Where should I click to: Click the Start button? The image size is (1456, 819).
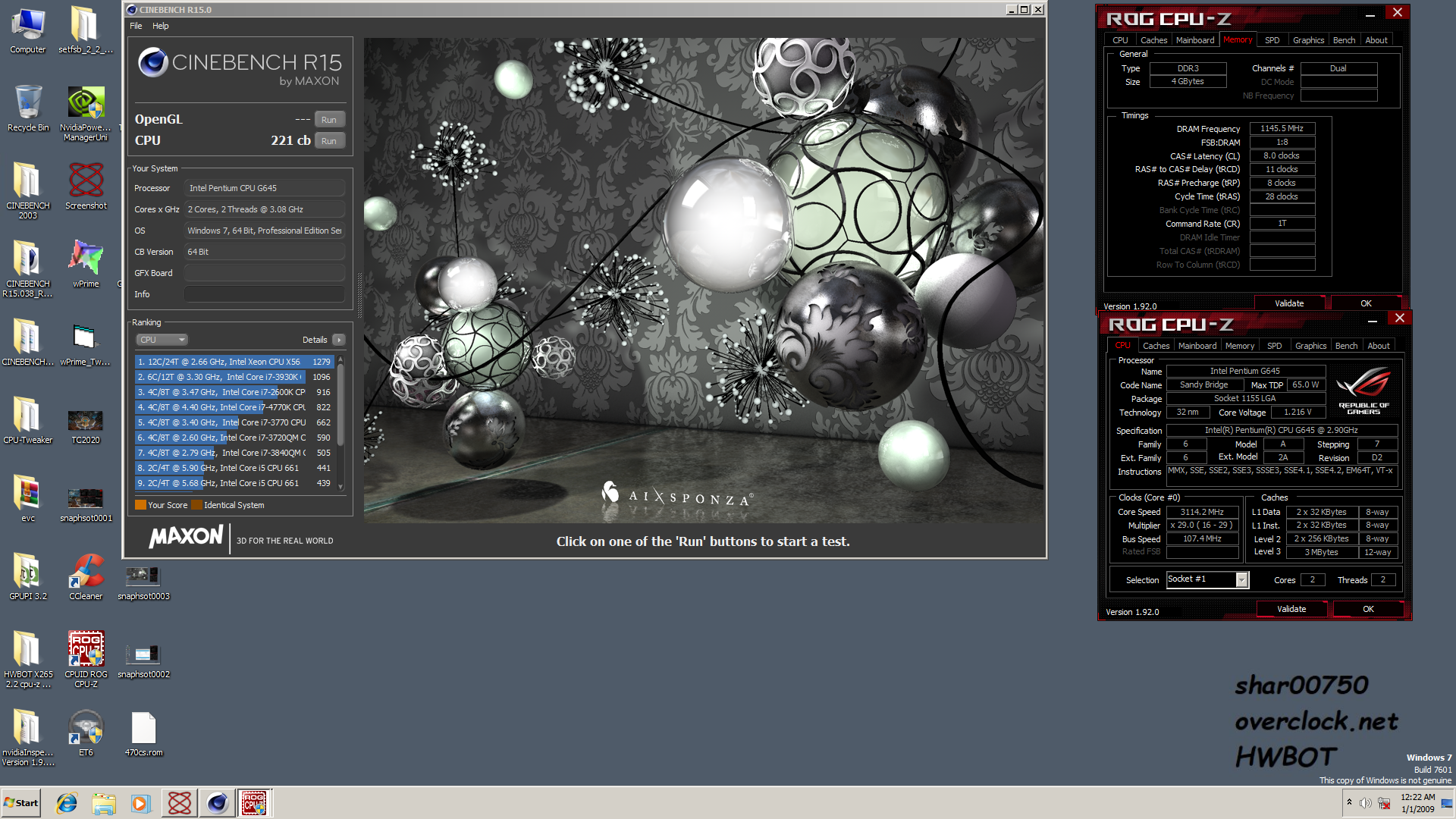[20, 803]
